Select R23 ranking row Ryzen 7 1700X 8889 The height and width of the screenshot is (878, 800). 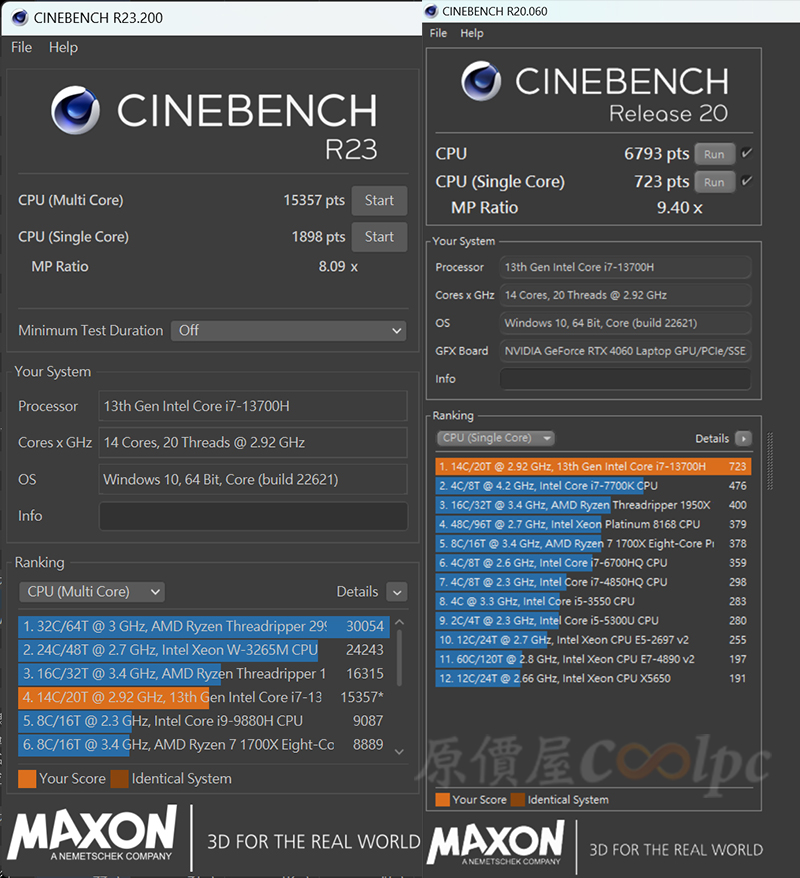point(204,745)
